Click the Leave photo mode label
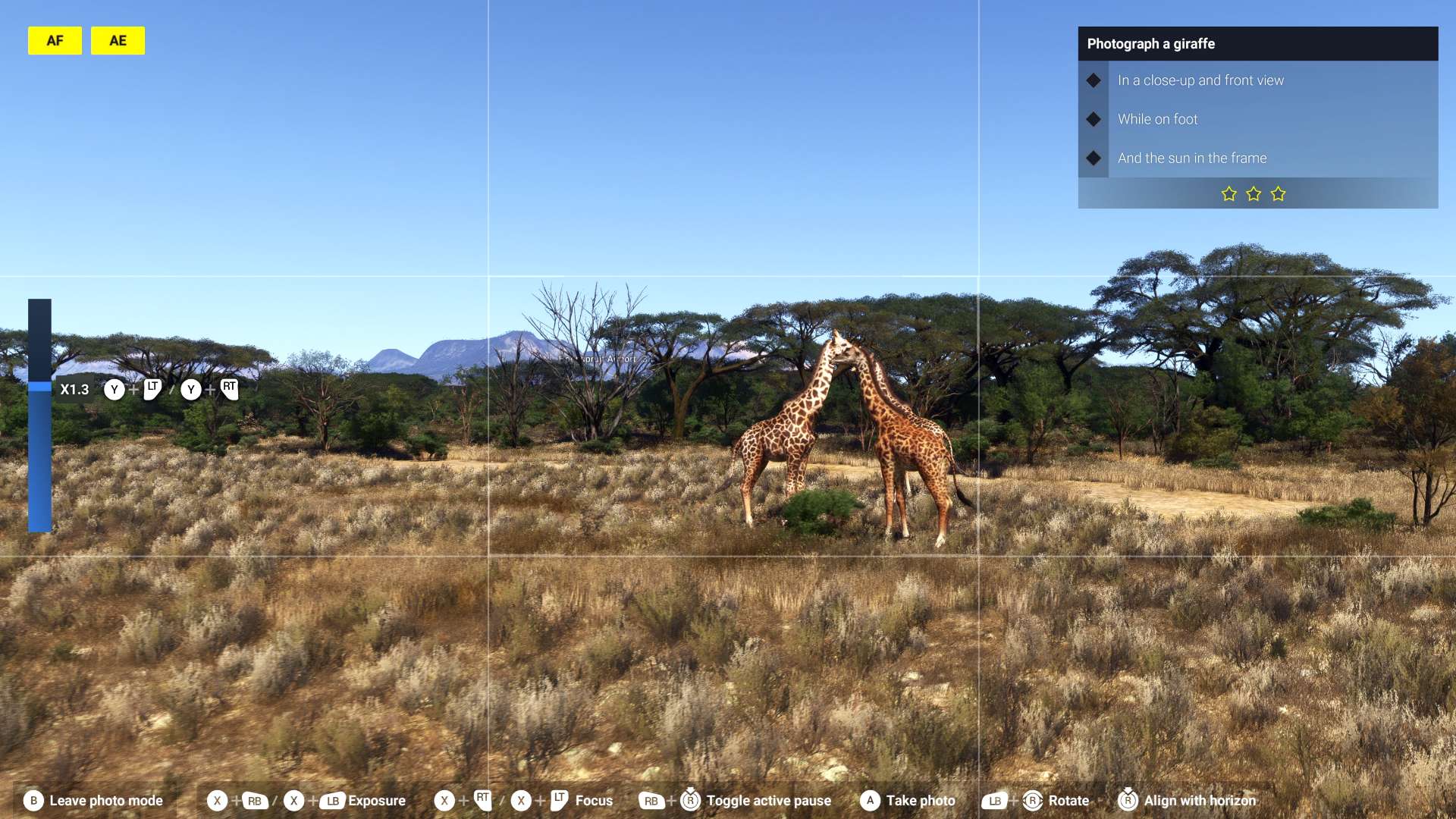1456x819 pixels. (x=106, y=801)
